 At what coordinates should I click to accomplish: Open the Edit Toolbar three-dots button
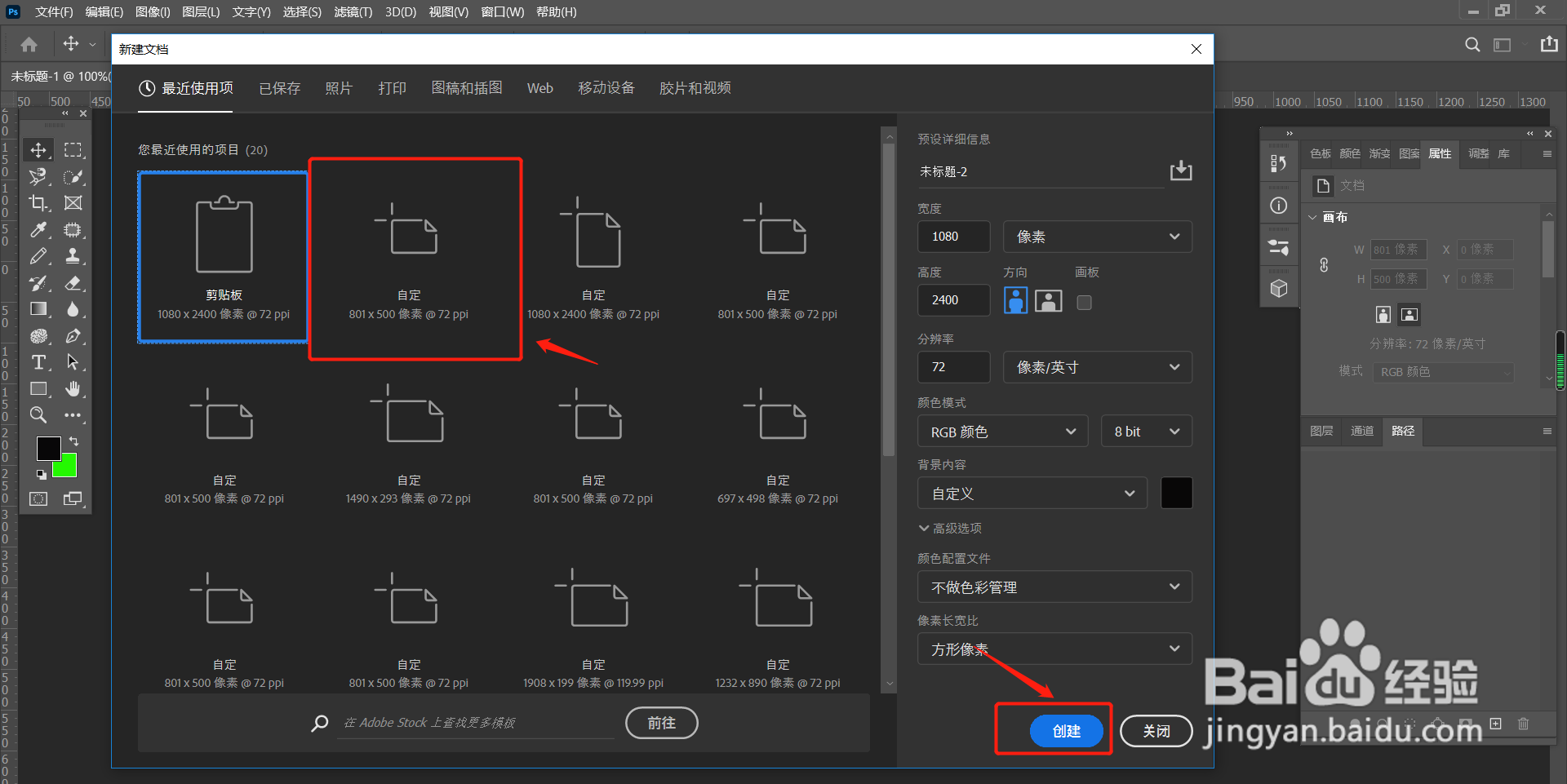tap(73, 415)
